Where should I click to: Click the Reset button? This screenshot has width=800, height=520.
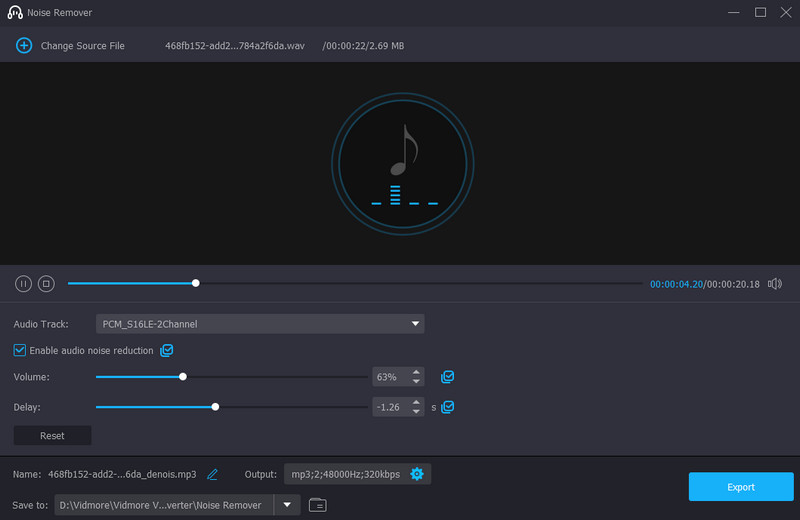(52, 436)
